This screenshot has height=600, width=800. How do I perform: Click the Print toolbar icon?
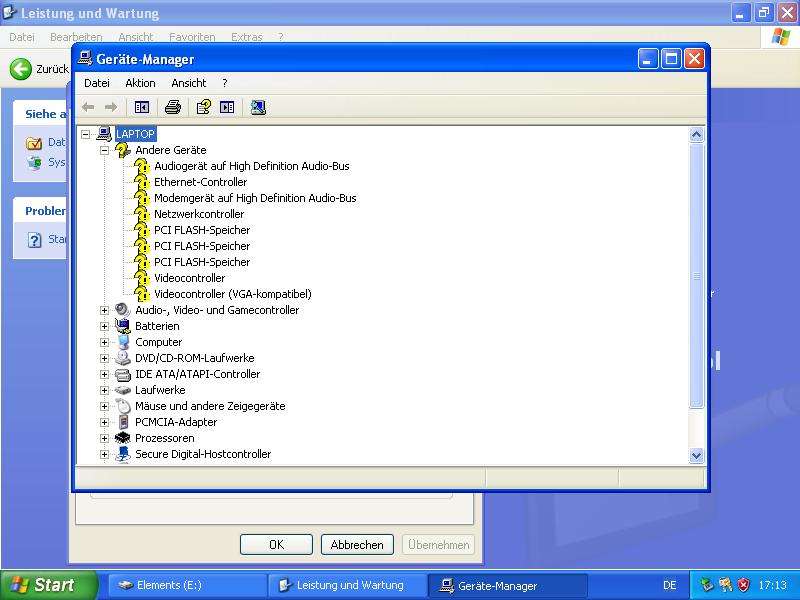pyautogui.click(x=173, y=107)
